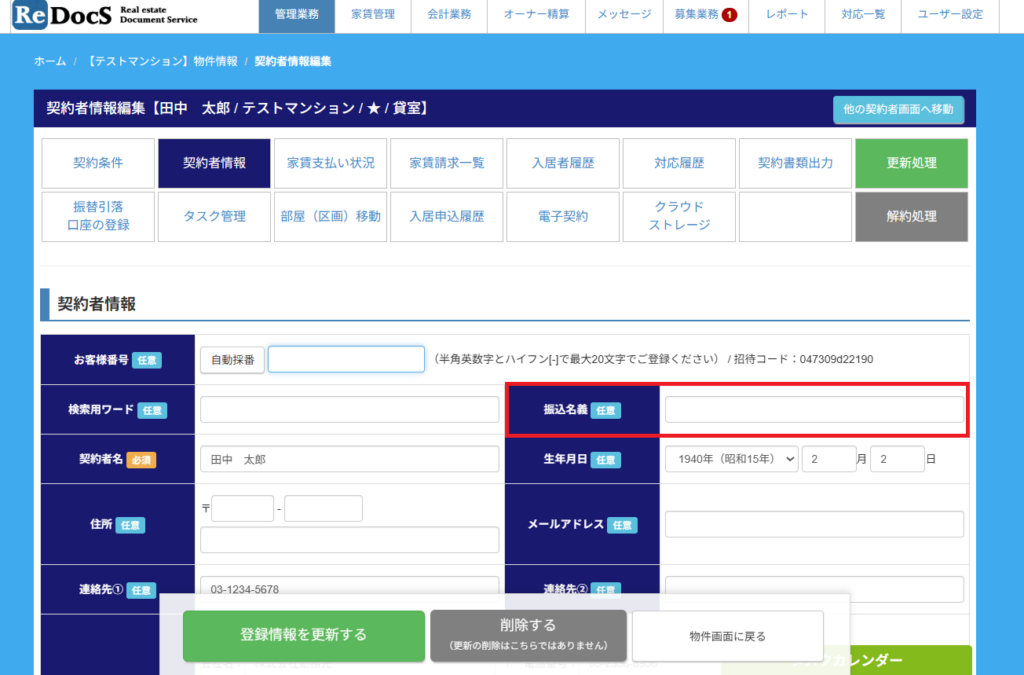Open 【テストマンション】物件情報 breadcrumb link
The width and height of the screenshot is (1024, 675).
160,61
